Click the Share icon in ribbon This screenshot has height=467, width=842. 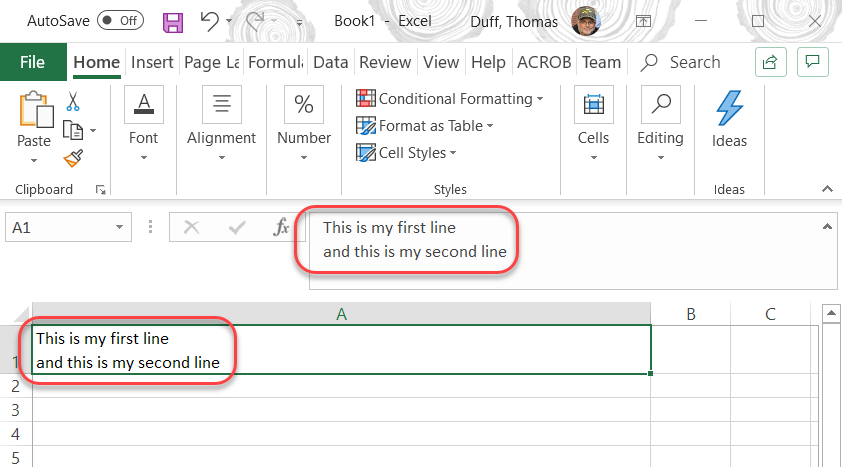click(770, 62)
